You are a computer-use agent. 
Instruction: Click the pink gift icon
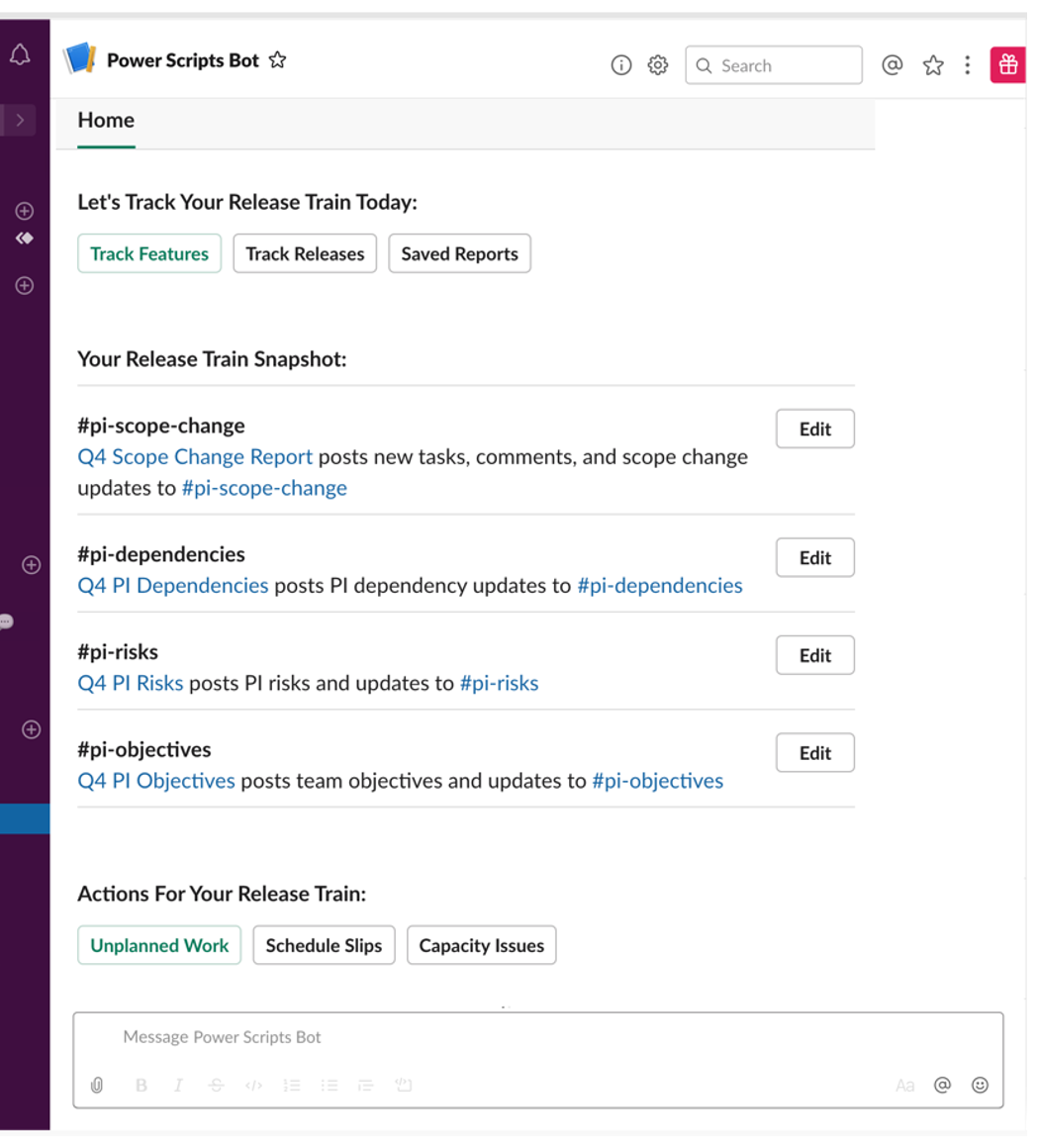coord(1007,65)
